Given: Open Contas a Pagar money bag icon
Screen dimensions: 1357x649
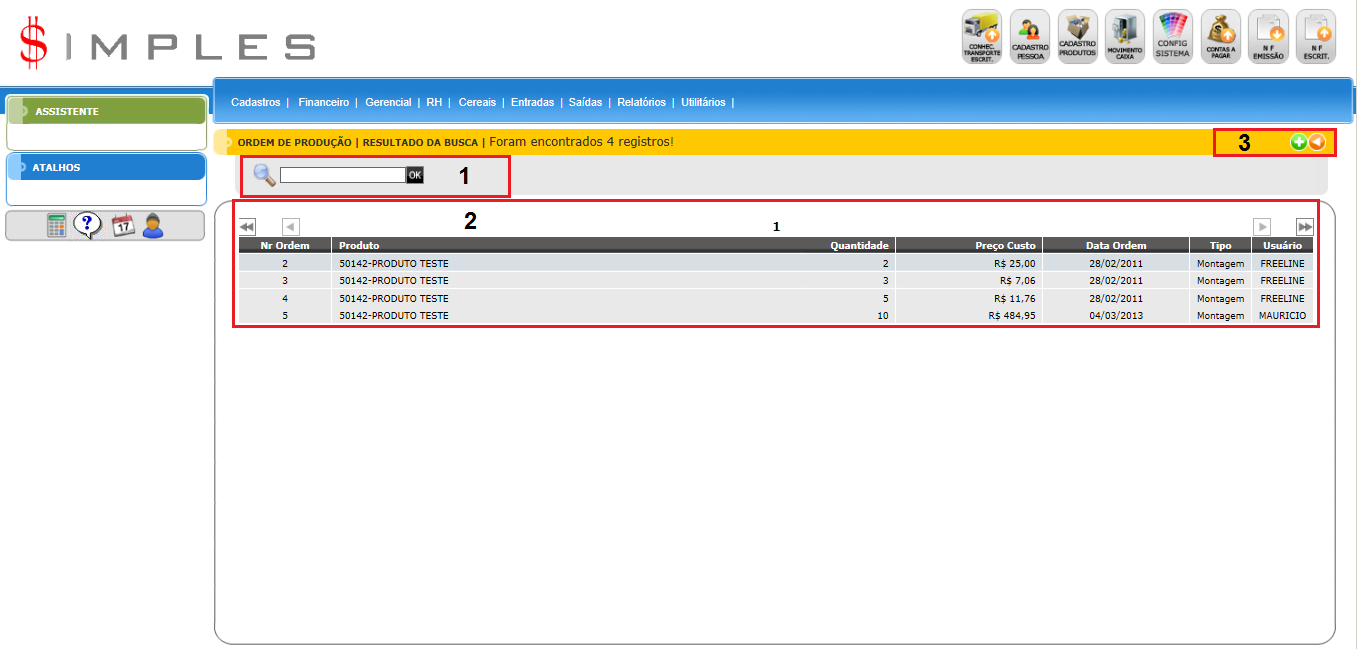Looking at the screenshot, I should tap(1220, 37).
